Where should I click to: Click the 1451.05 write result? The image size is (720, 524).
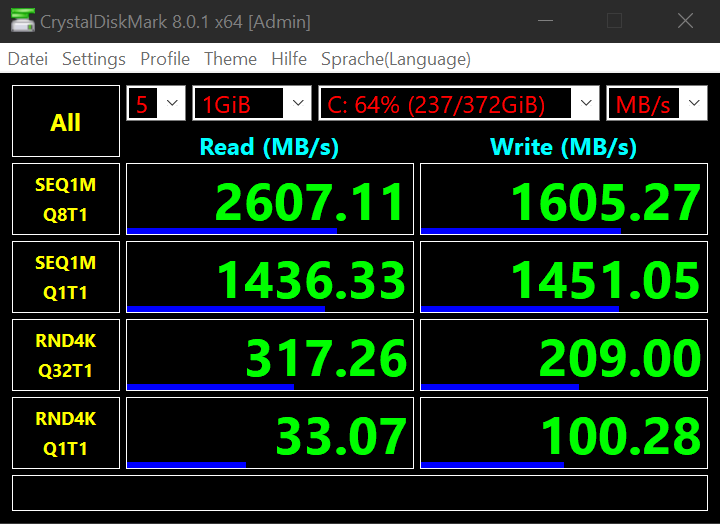click(564, 277)
